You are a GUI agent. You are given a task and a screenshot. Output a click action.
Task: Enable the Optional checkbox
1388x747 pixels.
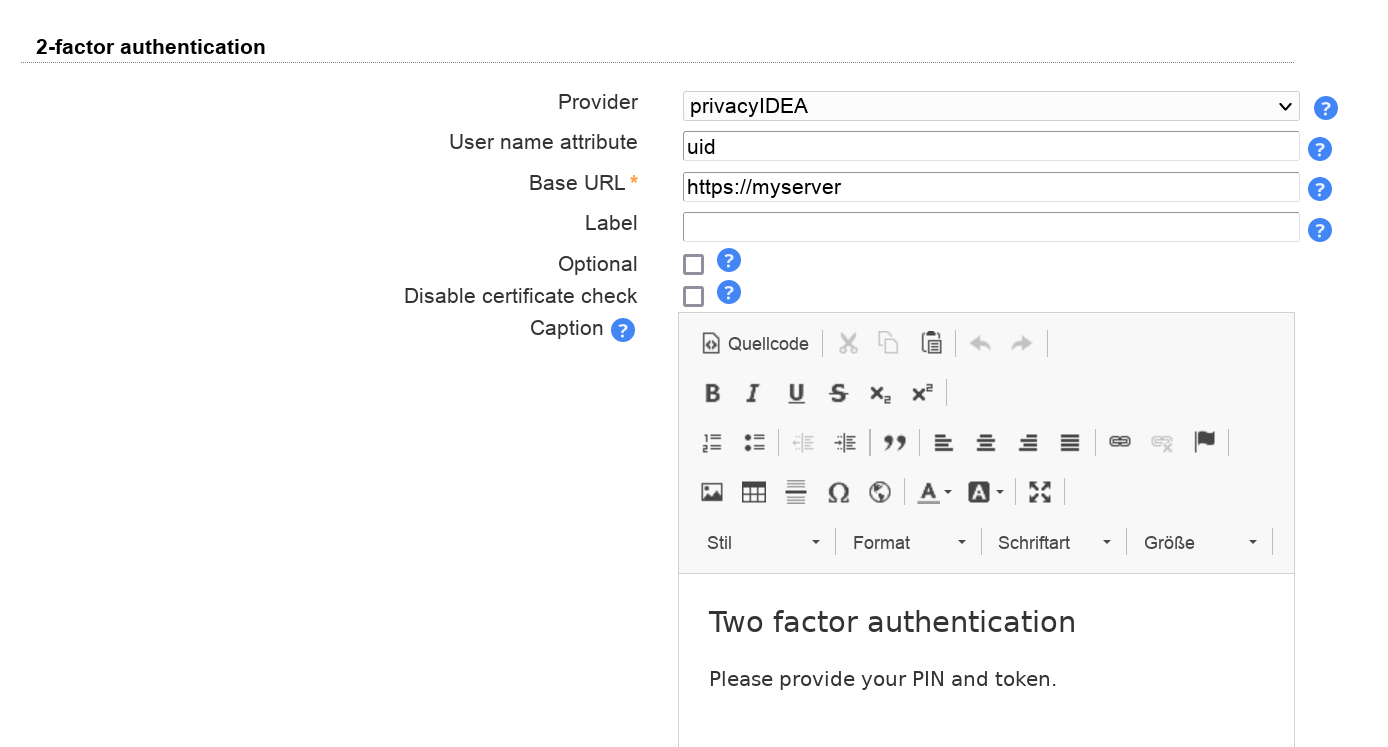click(x=693, y=265)
